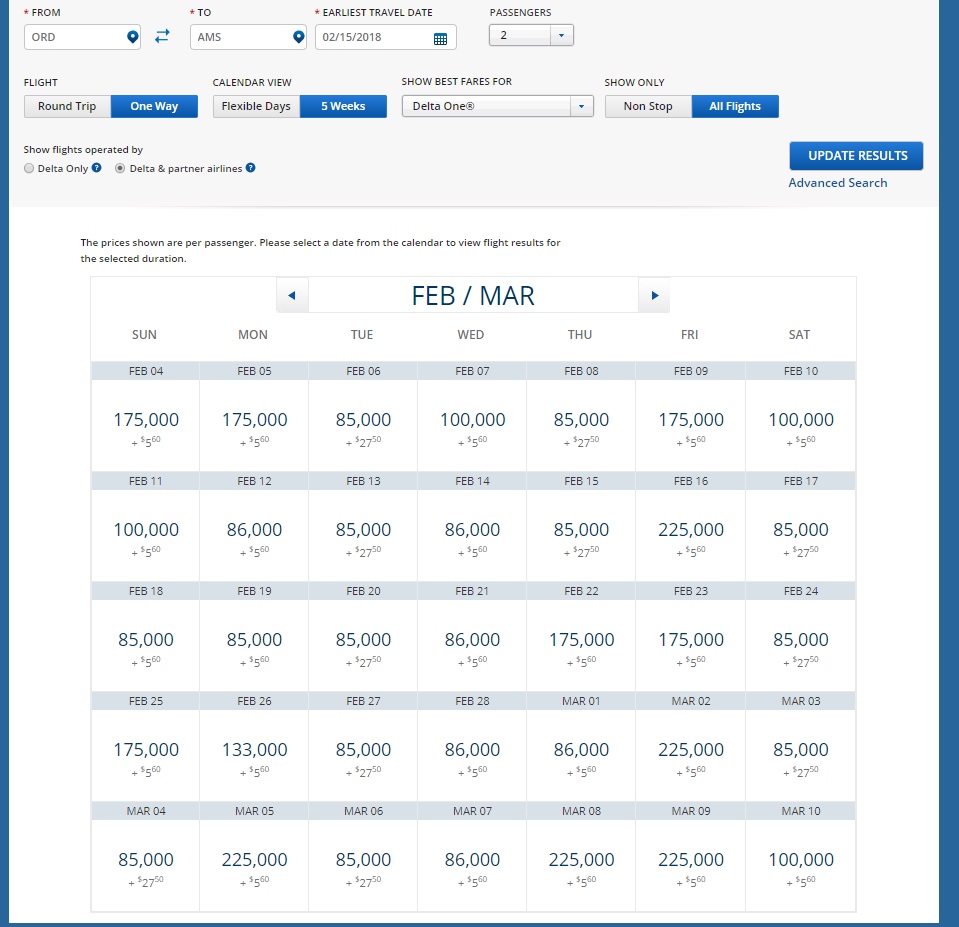
Task: Switch to Round Trip flight type
Action: pyautogui.click(x=67, y=106)
